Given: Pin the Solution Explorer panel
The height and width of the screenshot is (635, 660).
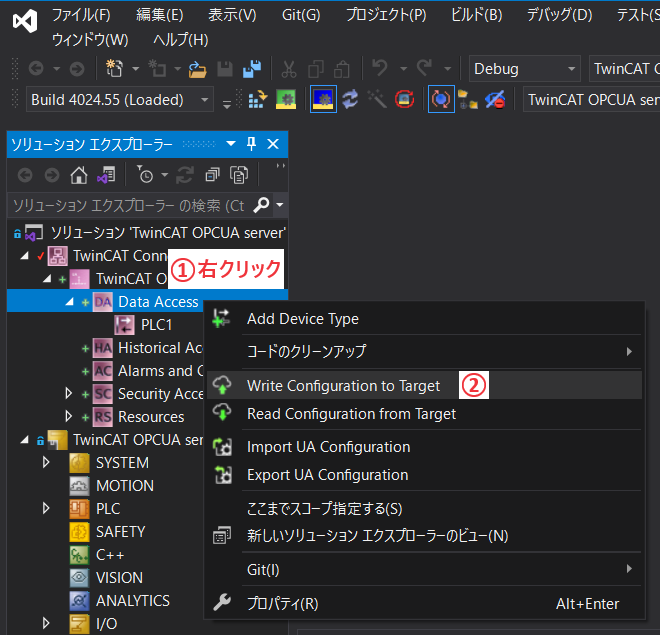Looking at the screenshot, I should click(251, 144).
